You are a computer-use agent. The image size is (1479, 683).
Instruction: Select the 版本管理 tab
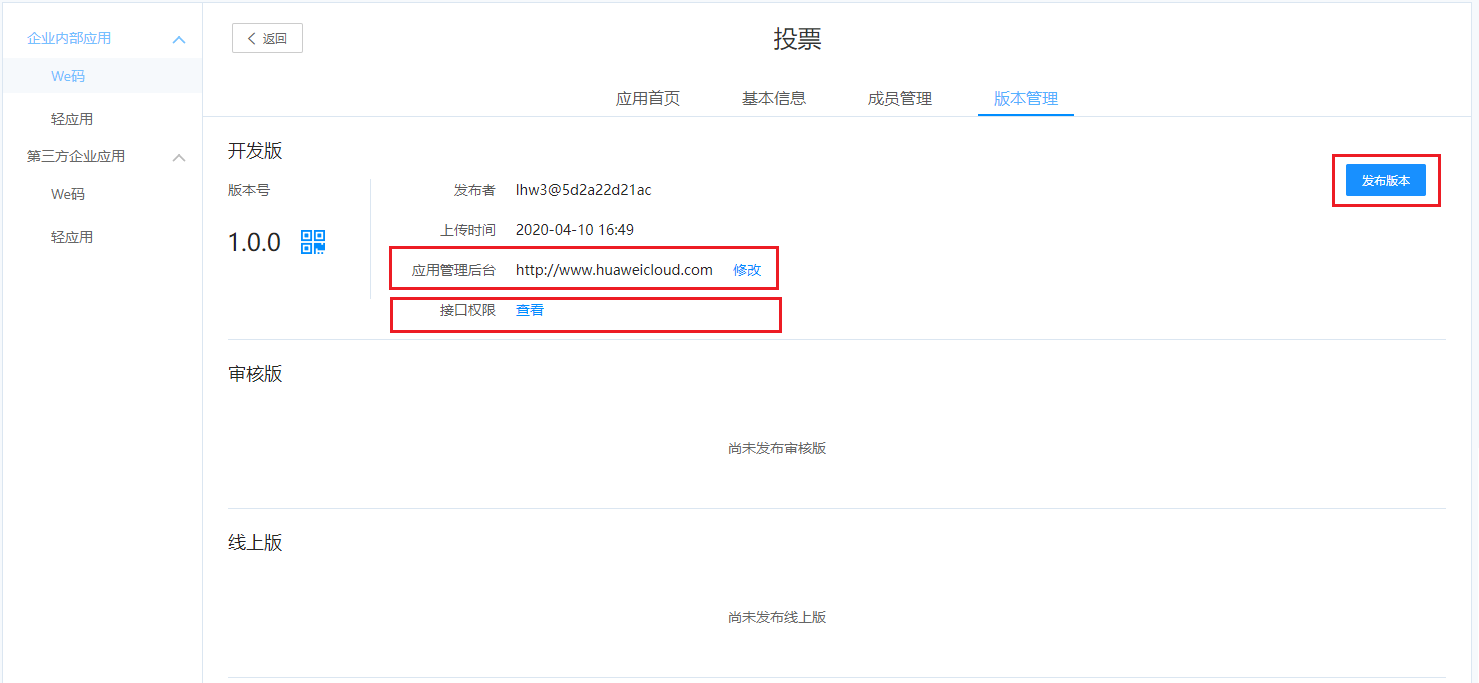point(1026,98)
